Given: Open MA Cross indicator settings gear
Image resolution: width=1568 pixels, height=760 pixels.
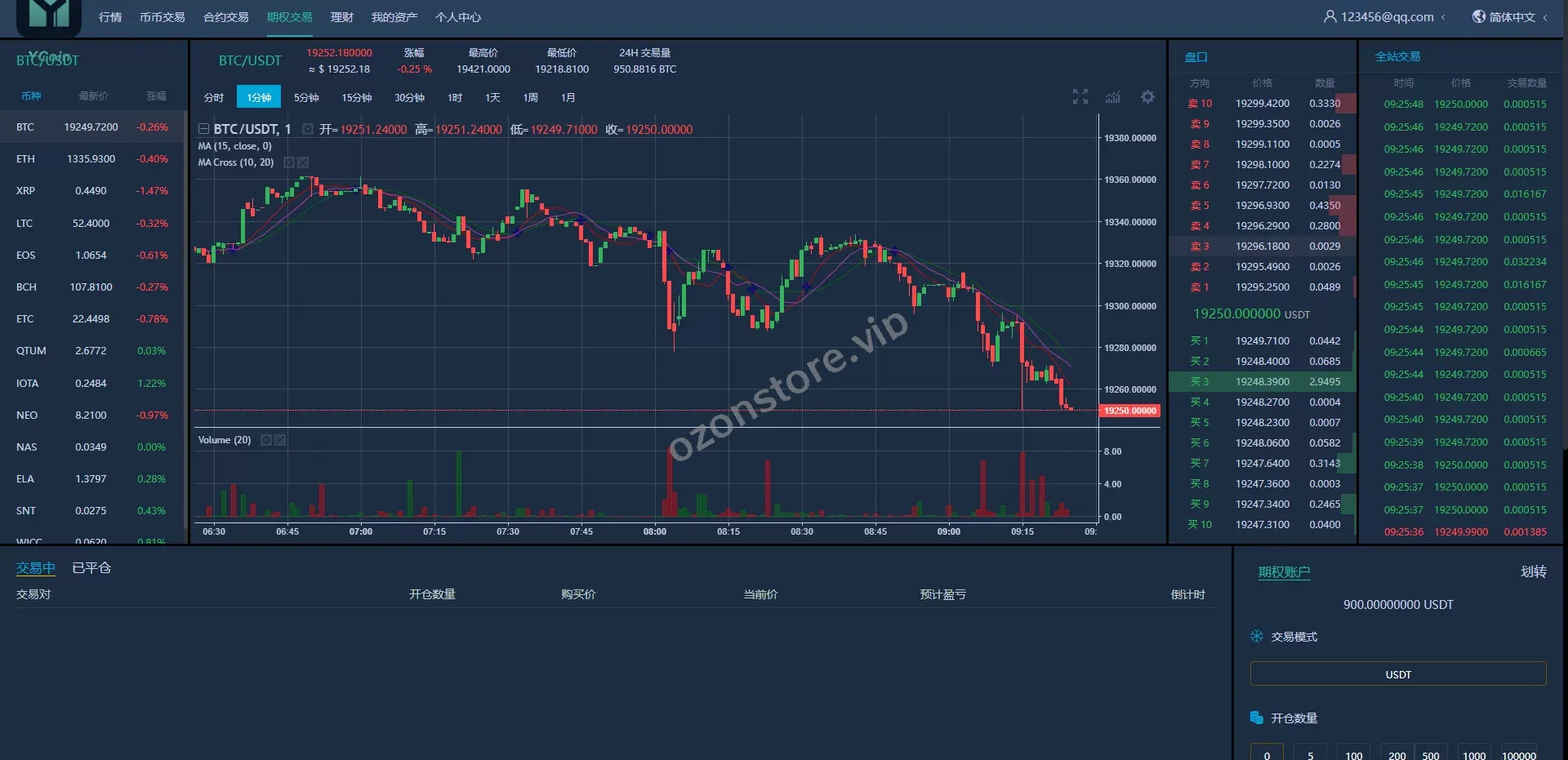Looking at the screenshot, I should pos(288,162).
